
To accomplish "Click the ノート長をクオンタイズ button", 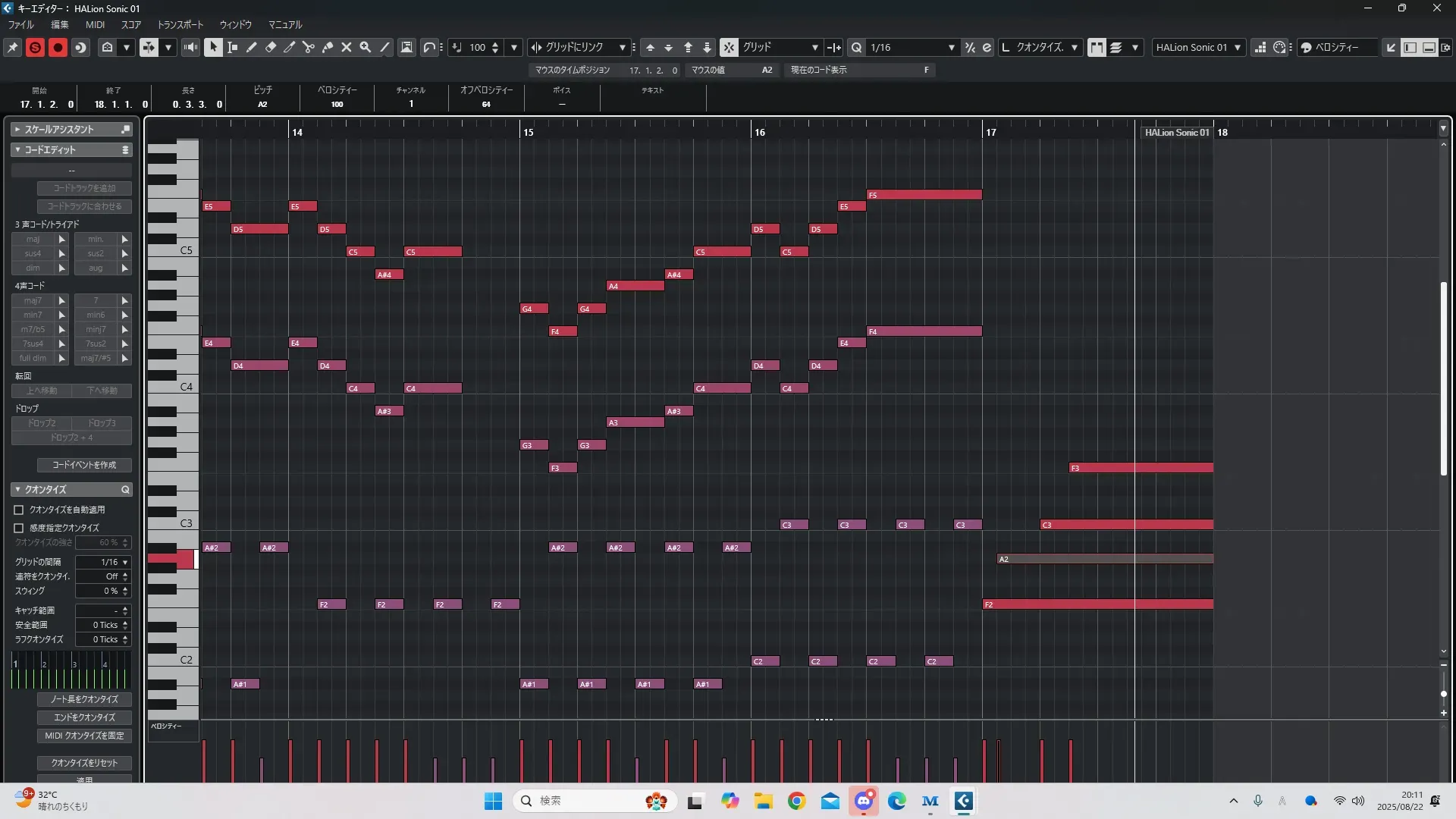I will pos(84,699).
